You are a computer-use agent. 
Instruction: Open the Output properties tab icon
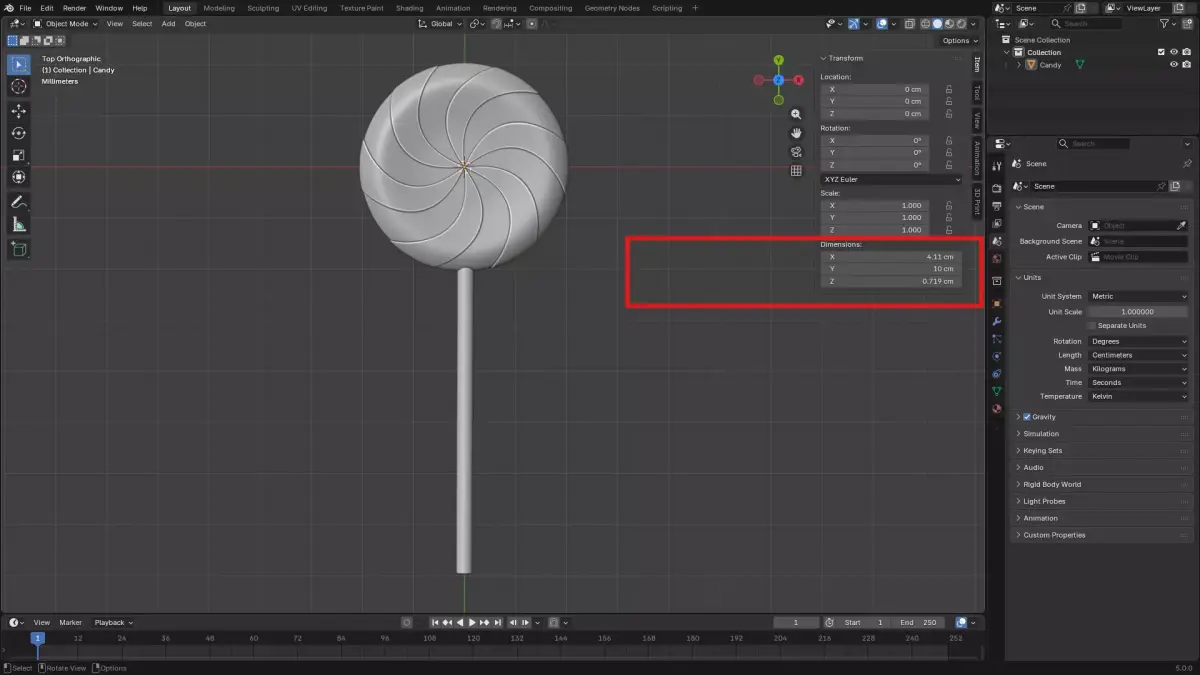(x=997, y=206)
